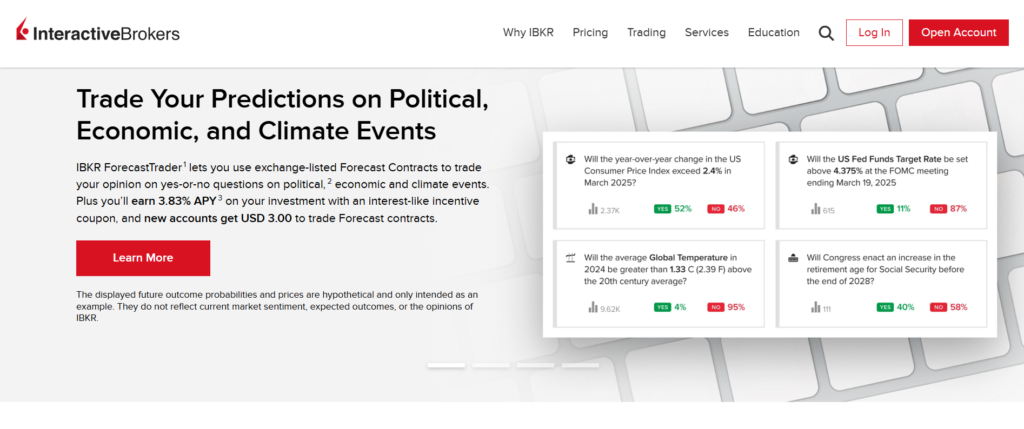
Task: Open the Pricing menu
Action: click(590, 33)
